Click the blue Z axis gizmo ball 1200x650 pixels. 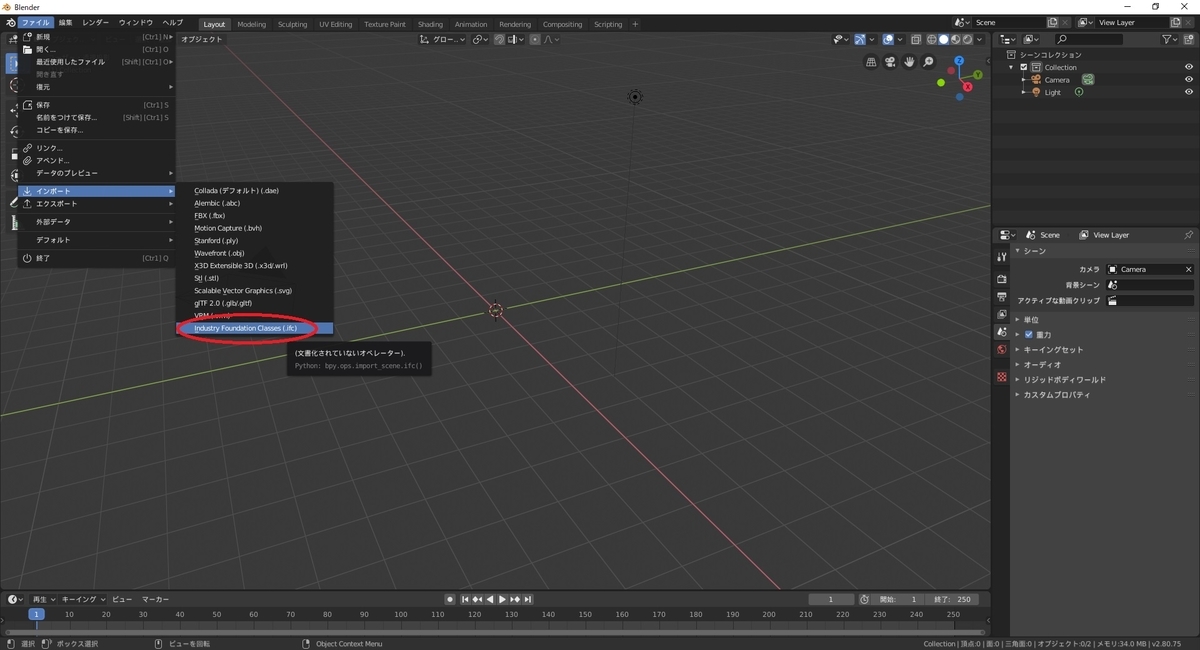(x=958, y=61)
